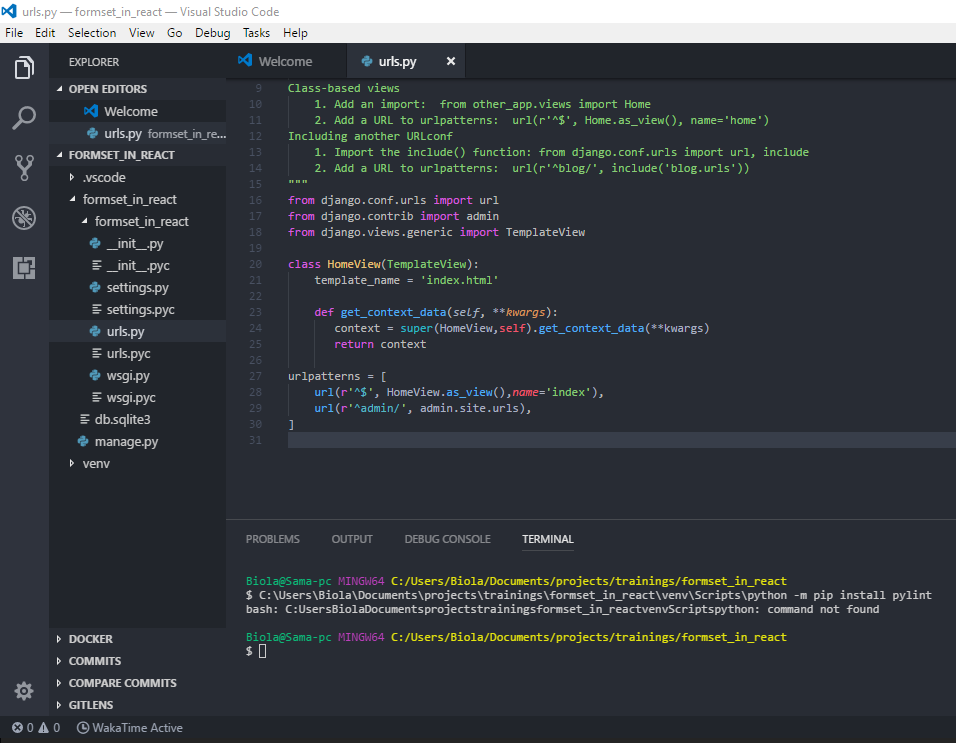Close the urls.py editor tab
Screen dimensions: 956x743
(x=450, y=61)
